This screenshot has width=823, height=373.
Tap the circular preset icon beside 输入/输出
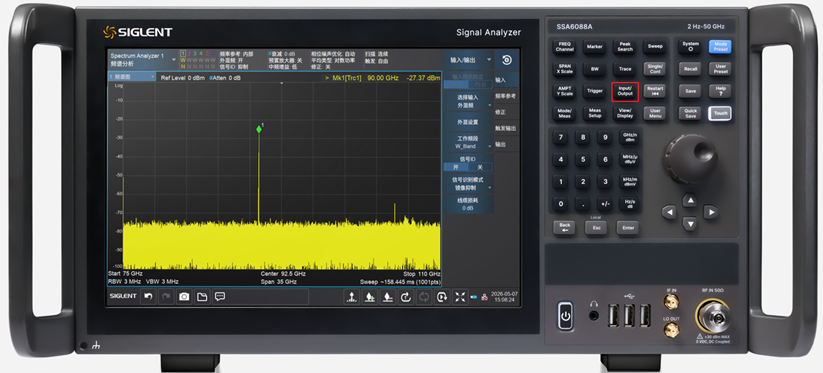(507, 60)
